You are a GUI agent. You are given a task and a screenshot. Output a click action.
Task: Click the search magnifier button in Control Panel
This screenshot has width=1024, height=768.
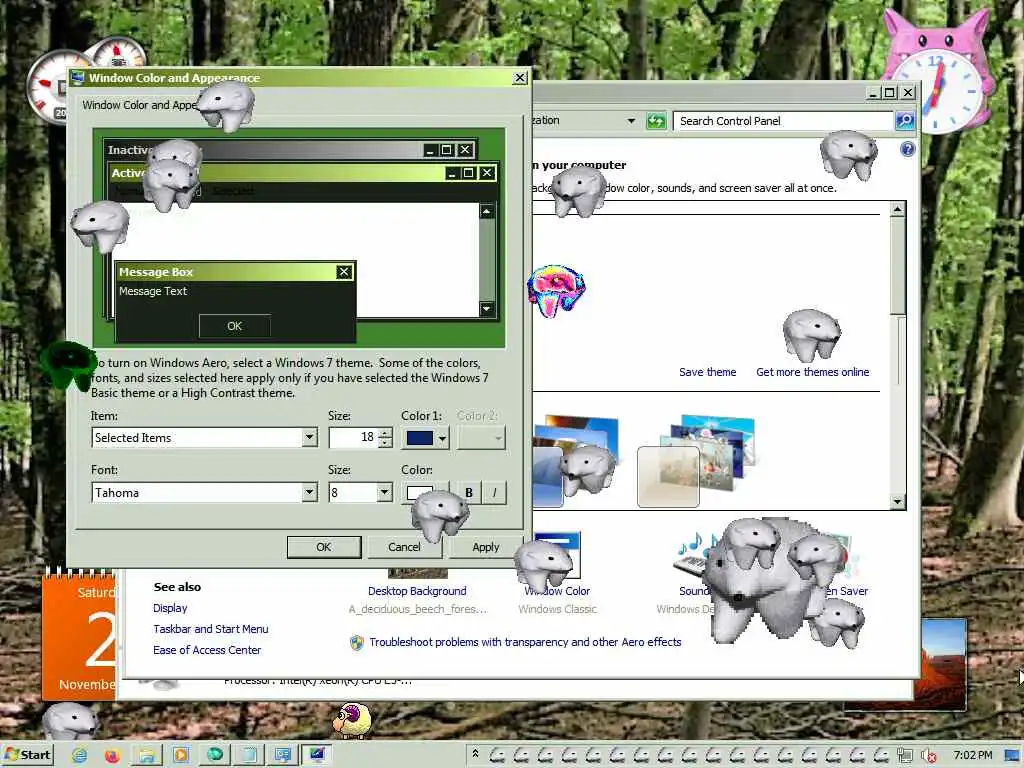pos(904,121)
